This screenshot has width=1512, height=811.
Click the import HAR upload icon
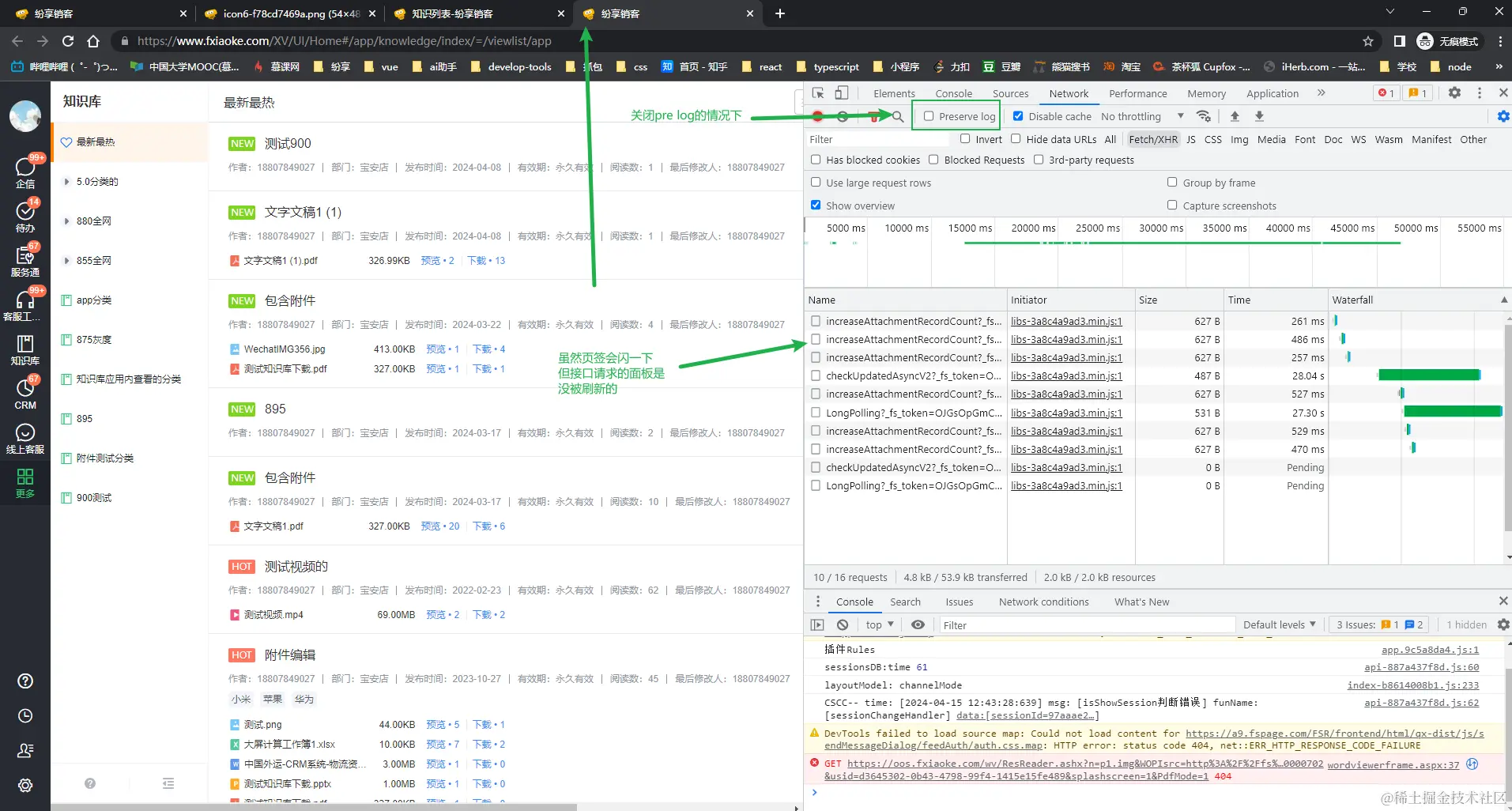click(1235, 116)
